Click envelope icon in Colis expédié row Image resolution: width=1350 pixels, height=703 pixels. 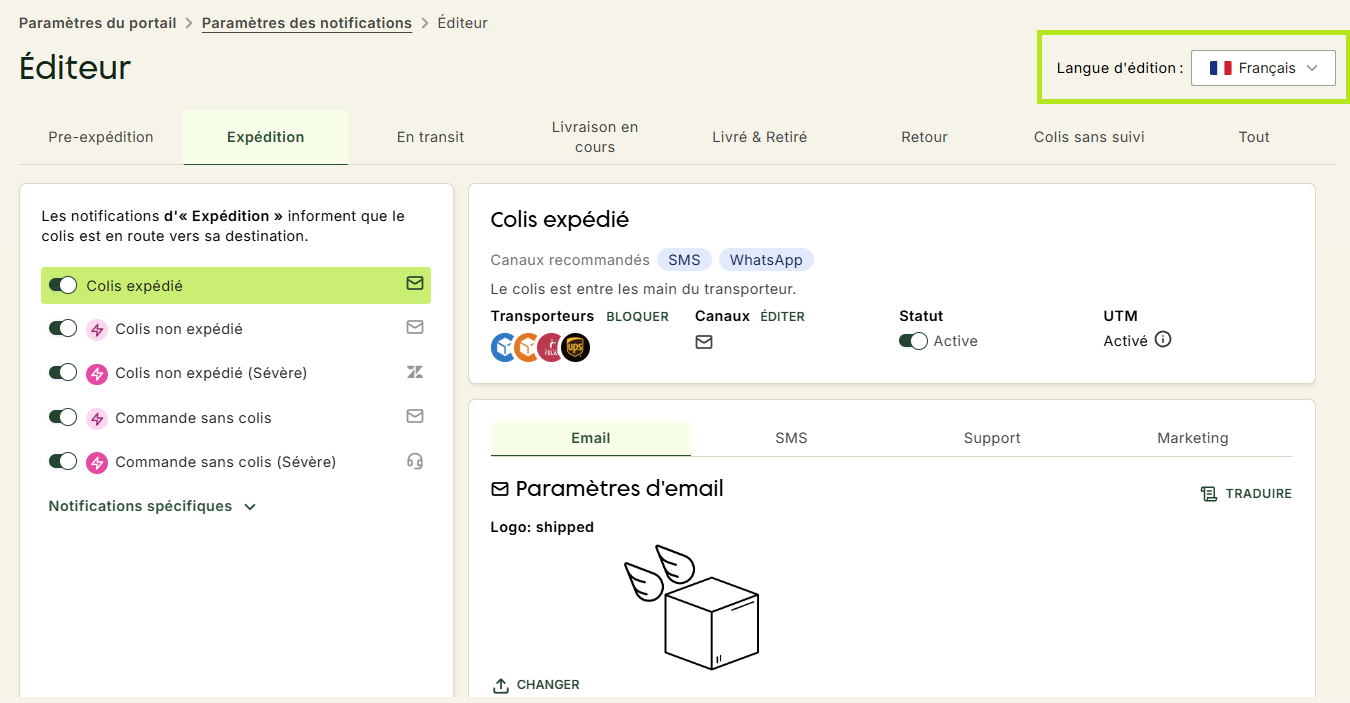[x=415, y=284]
